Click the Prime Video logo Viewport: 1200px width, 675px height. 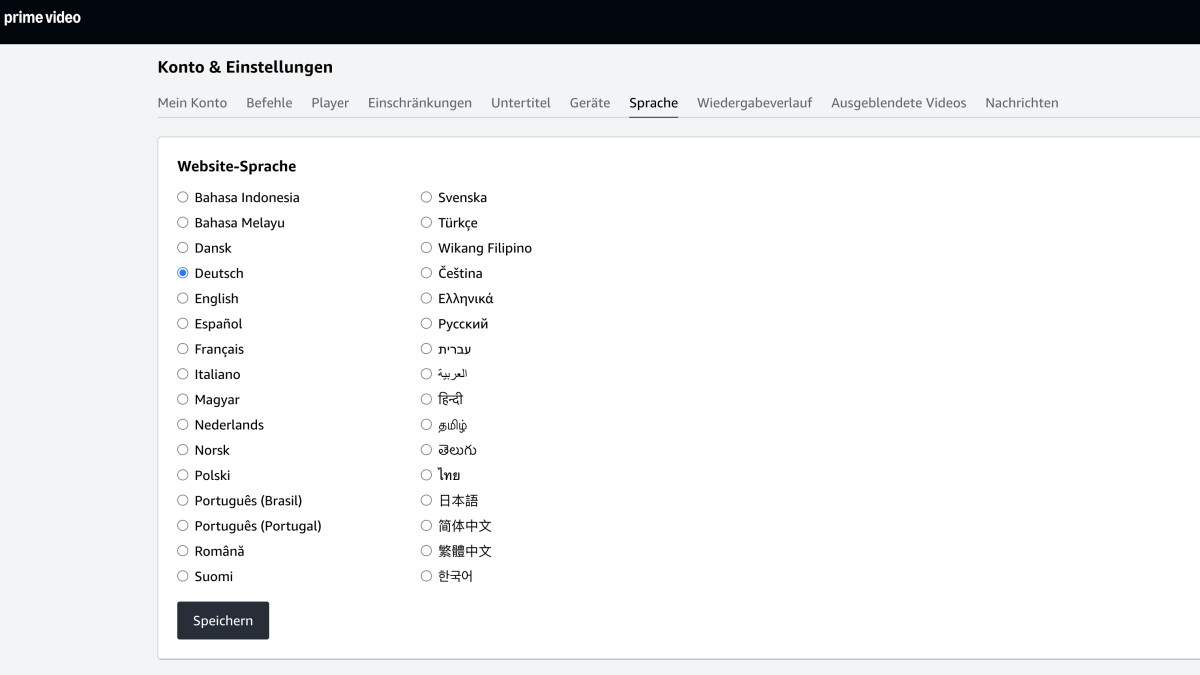[x=42, y=17]
